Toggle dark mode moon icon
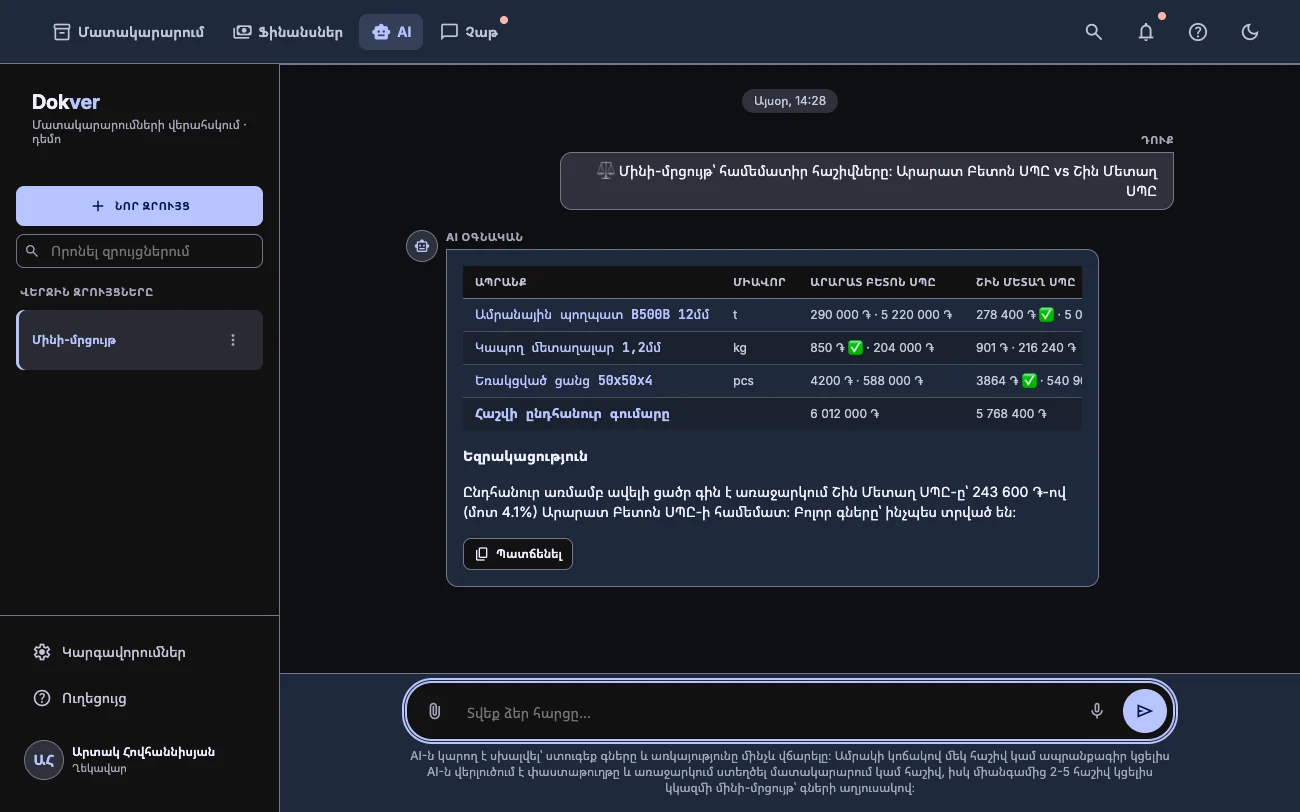The width and height of the screenshot is (1300, 812). [x=1250, y=32]
